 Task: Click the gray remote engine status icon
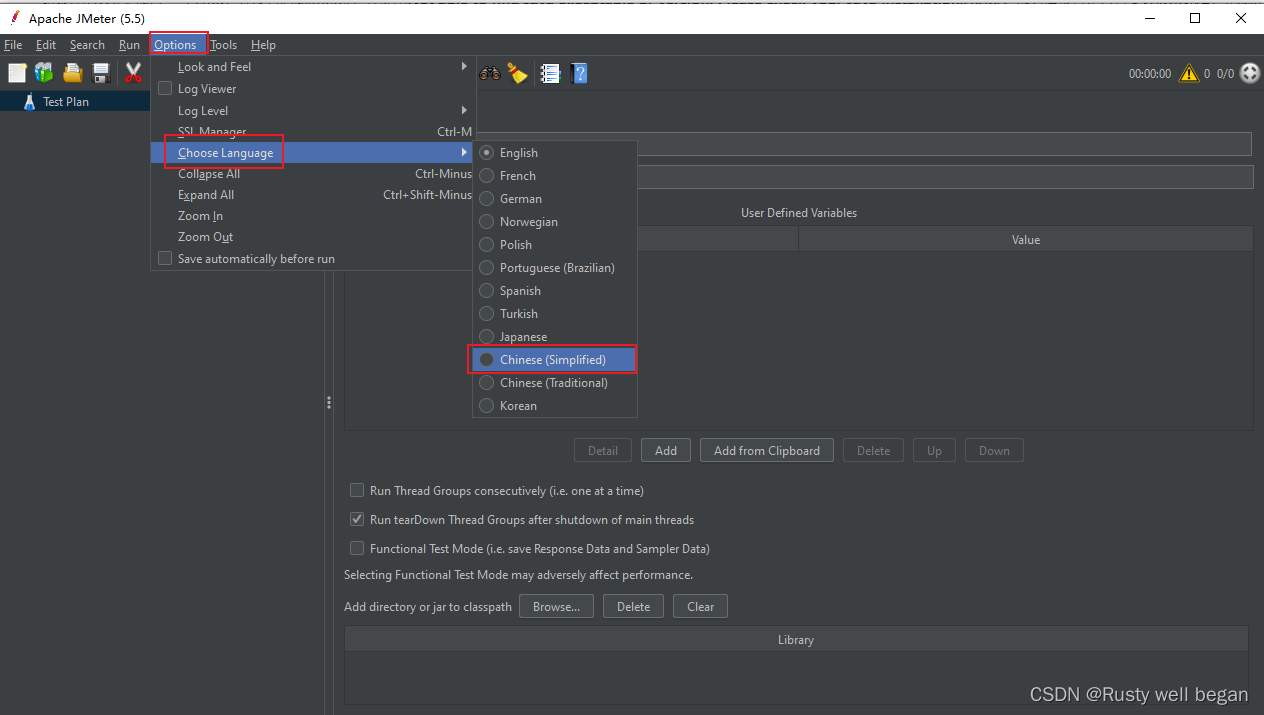coord(1250,73)
